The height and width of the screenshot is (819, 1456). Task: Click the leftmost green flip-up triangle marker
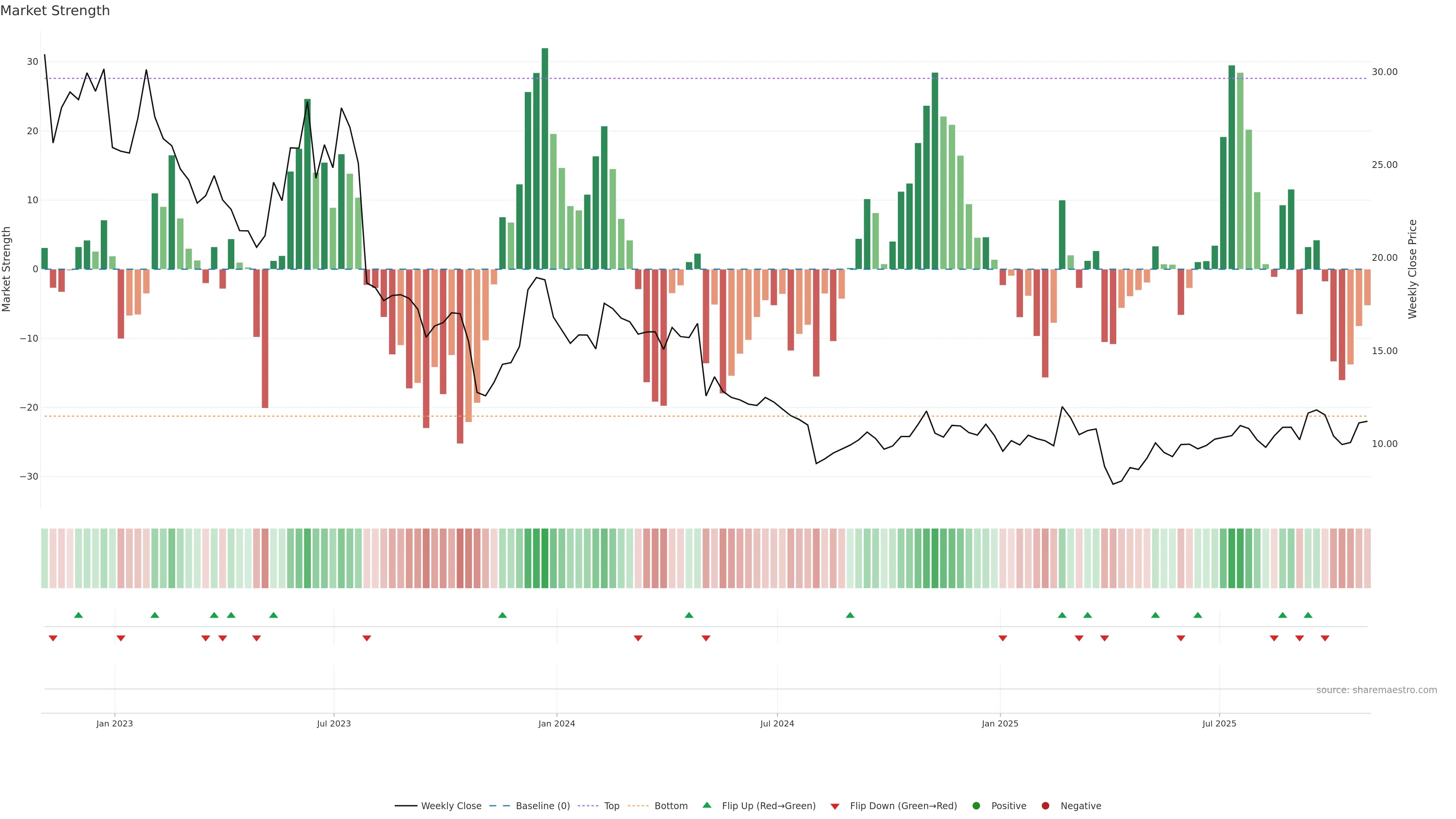[x=78, y=615]
